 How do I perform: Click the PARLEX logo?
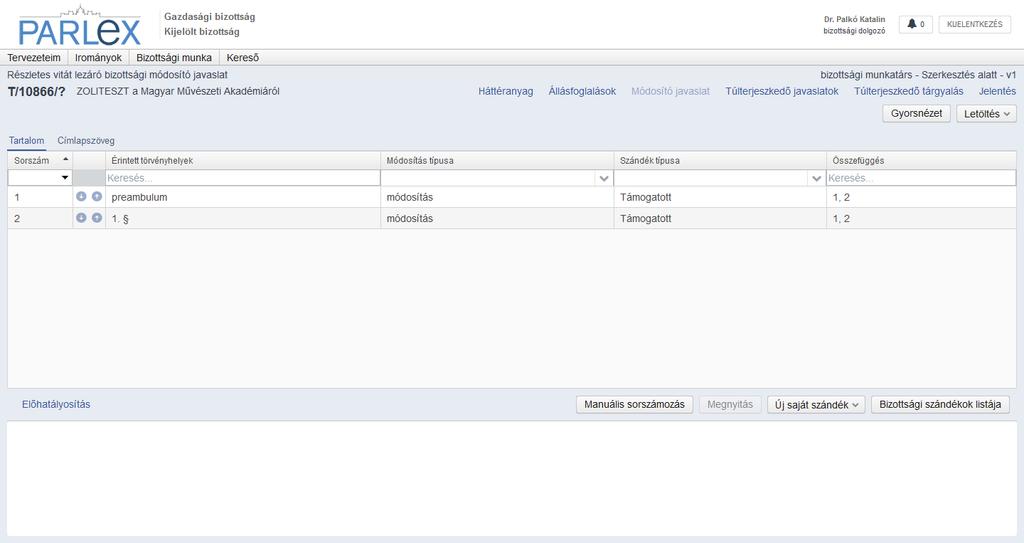tap(80, 26)
